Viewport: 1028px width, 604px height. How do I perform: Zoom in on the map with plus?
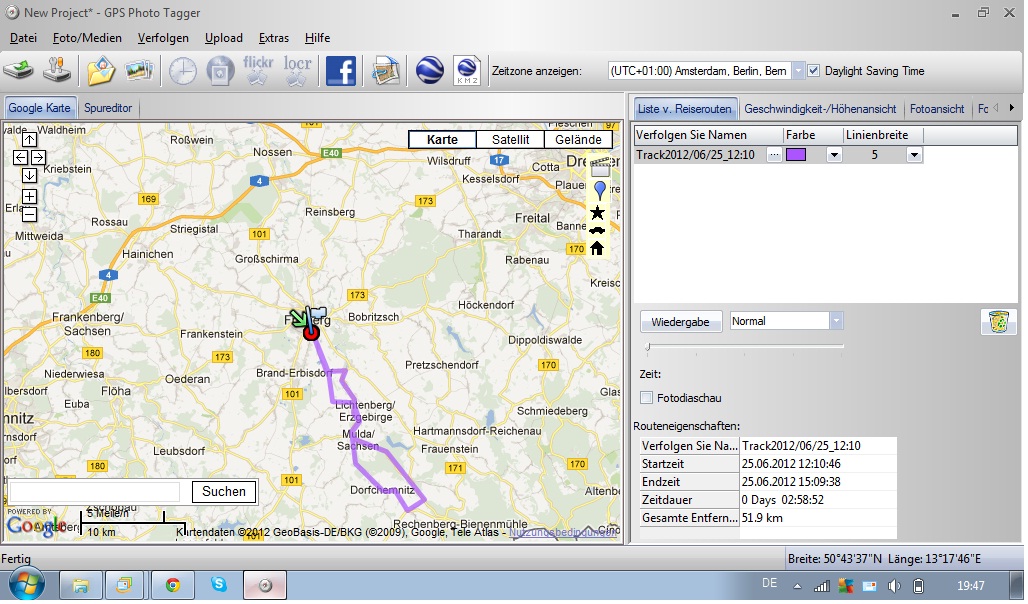(x=30, y=196)
